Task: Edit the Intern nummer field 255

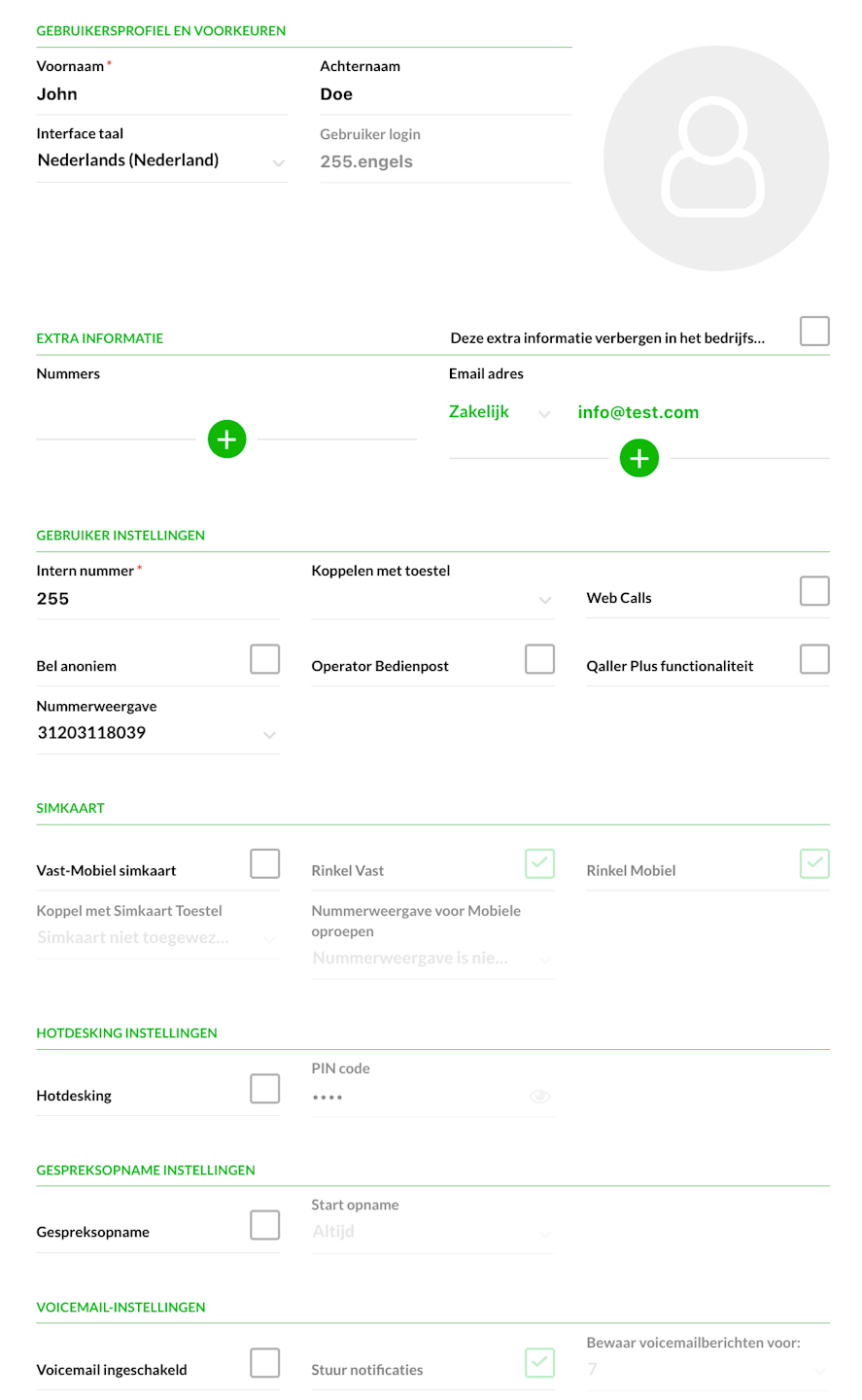Action: pyautogui.click(x=157, y=600)
